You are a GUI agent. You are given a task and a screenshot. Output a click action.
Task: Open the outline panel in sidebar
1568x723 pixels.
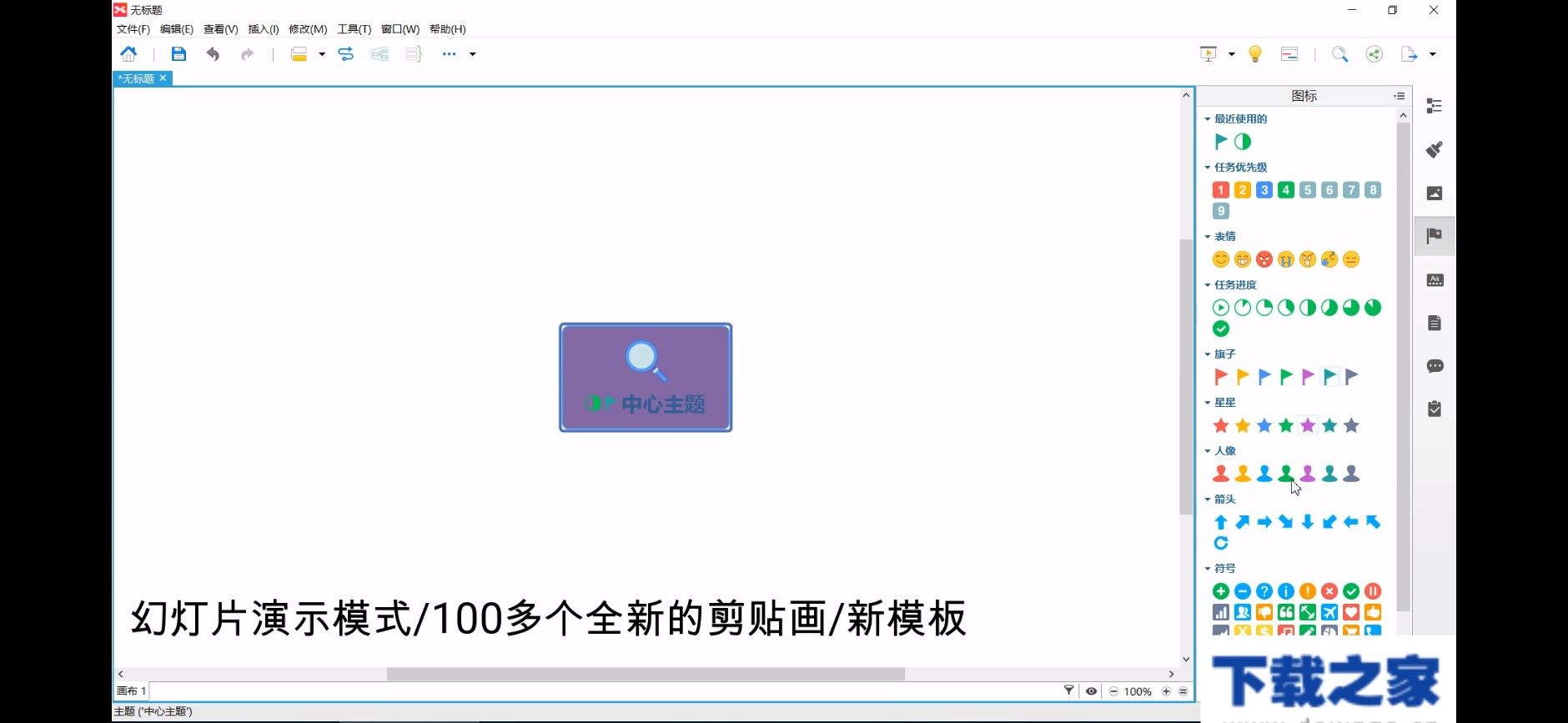(x=1435, y=106)
